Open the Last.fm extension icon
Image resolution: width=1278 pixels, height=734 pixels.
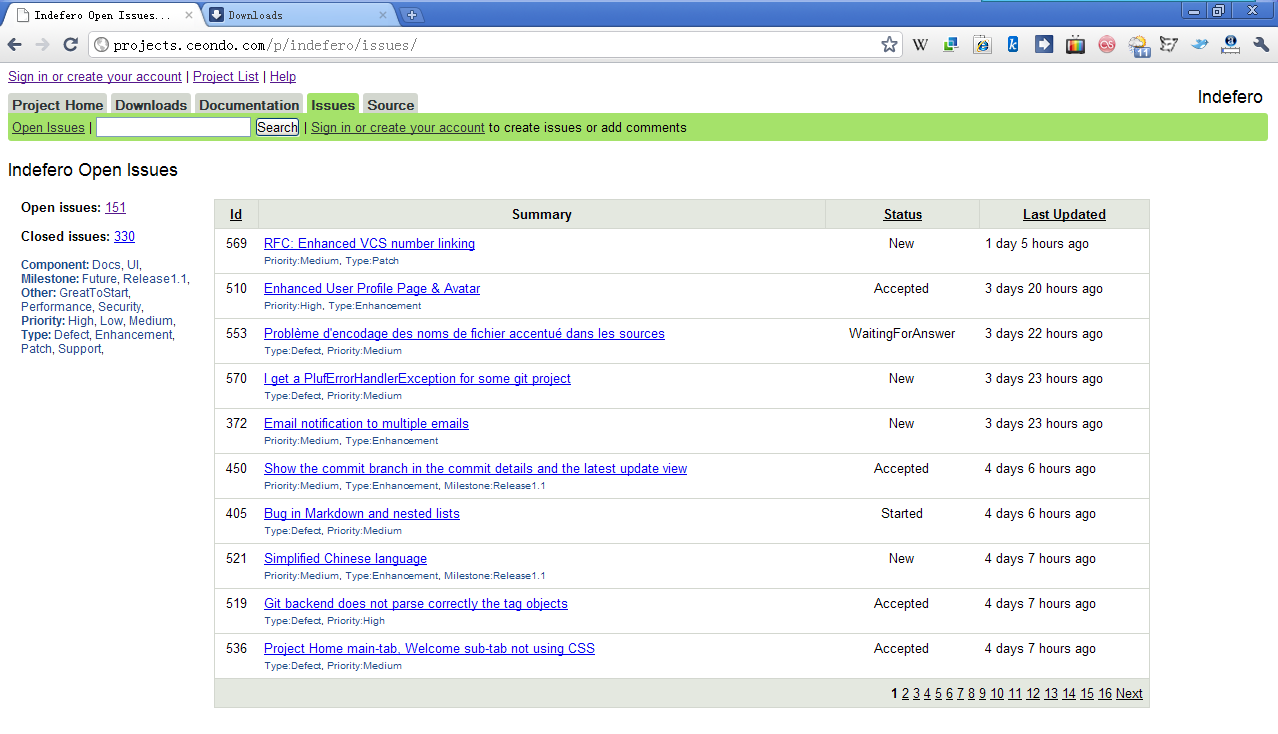tap(1106, 45)
